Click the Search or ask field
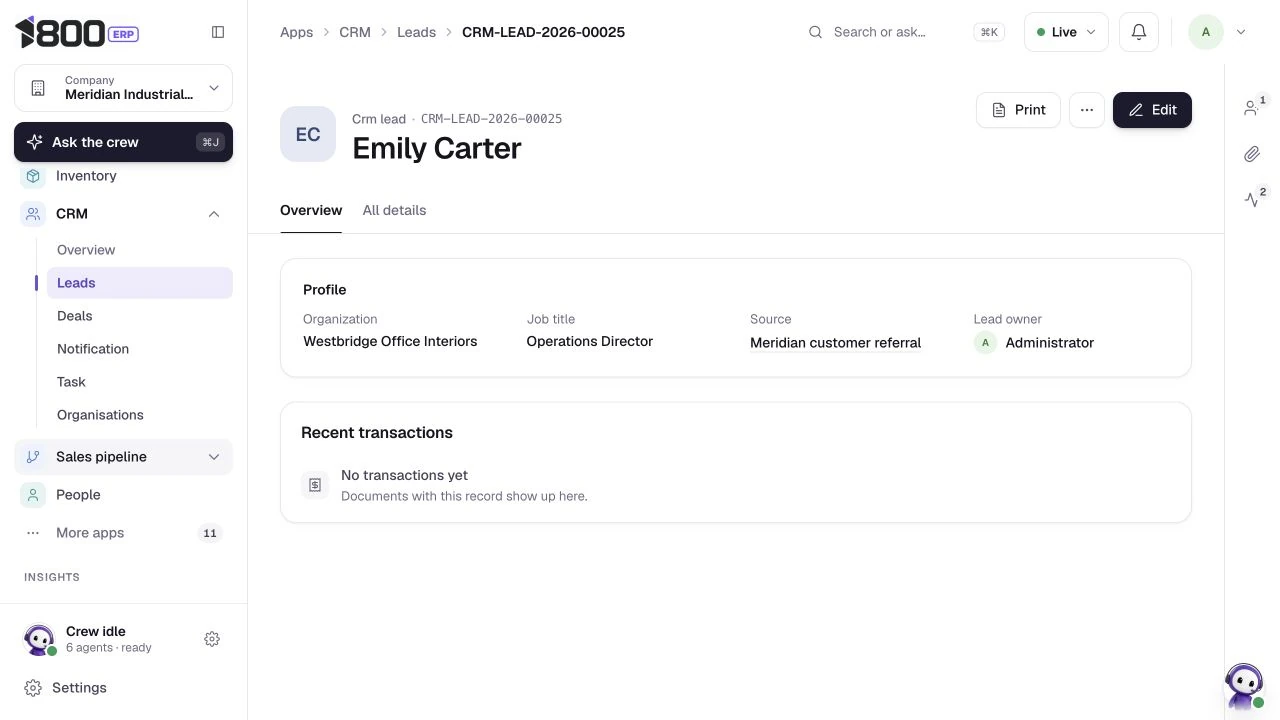Image resolution: width=1280 pixels, height=720 pixels. click(x=907, y=32)
